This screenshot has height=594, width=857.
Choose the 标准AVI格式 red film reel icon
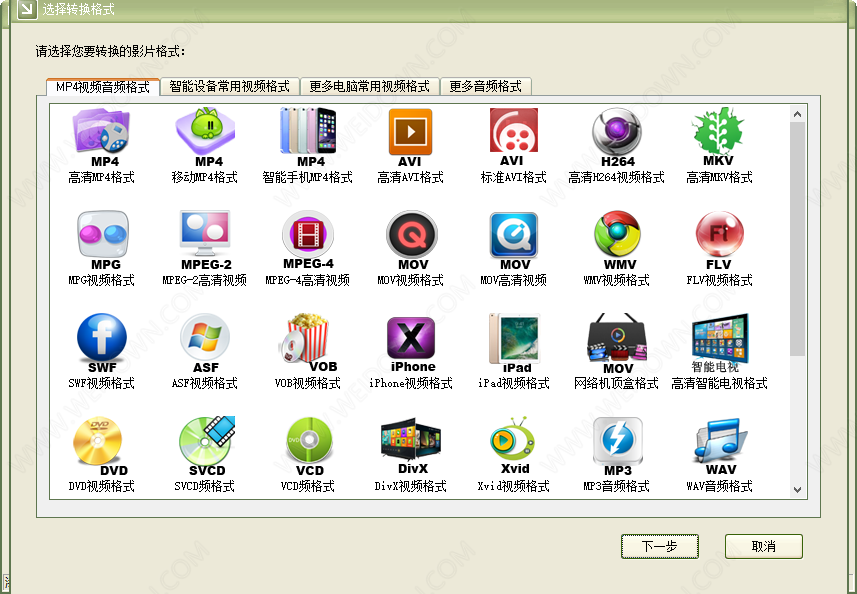coord(514,130)
